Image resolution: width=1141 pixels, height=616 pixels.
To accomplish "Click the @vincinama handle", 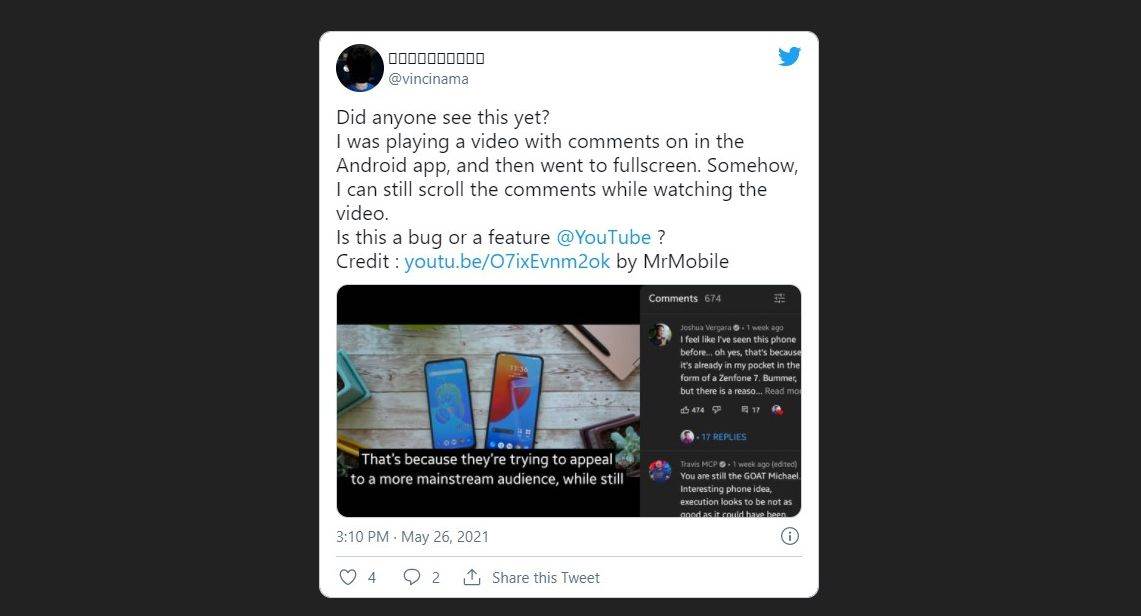I will click(x=428, y=79).
